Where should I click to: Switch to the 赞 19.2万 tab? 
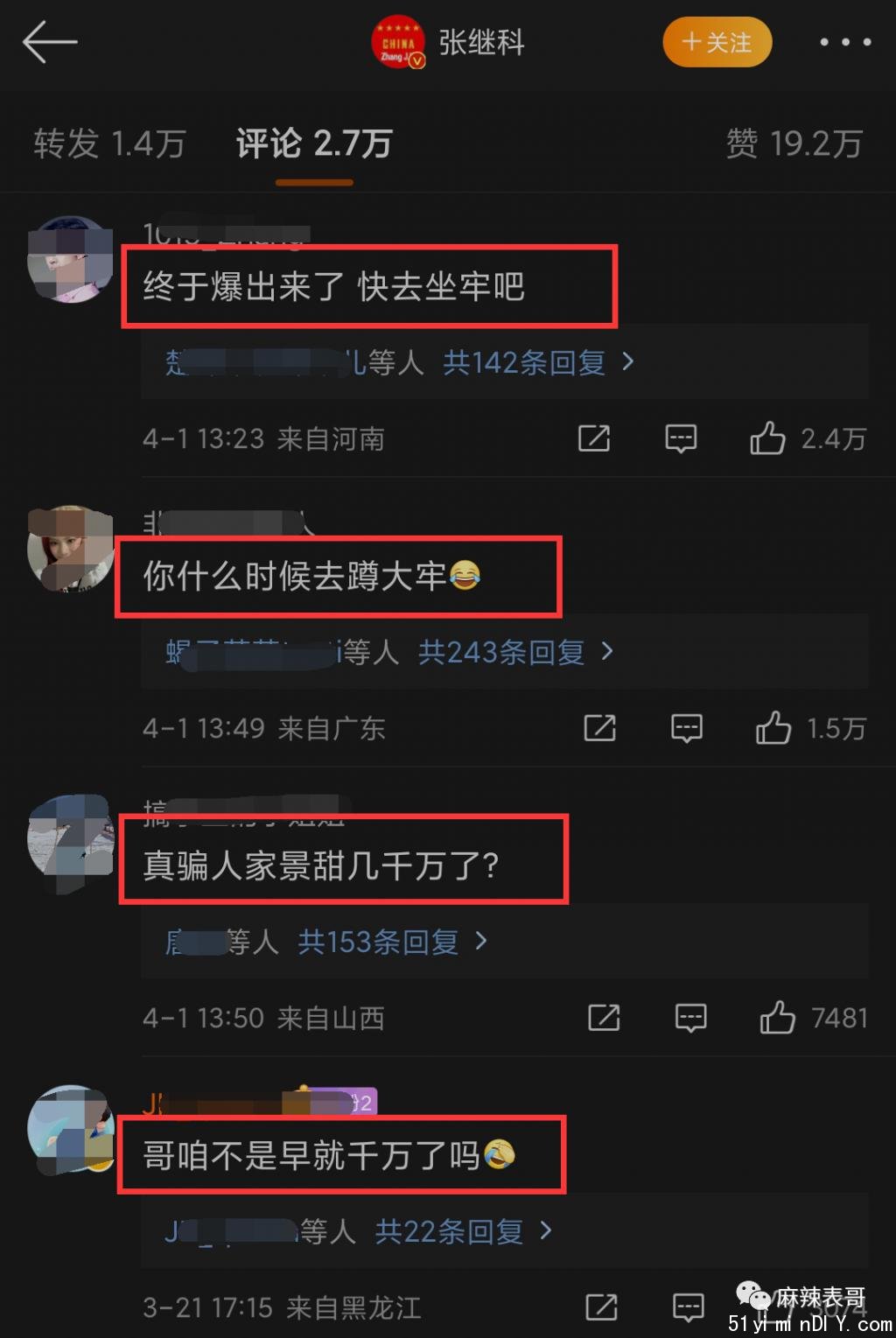[x=794, y=144]
